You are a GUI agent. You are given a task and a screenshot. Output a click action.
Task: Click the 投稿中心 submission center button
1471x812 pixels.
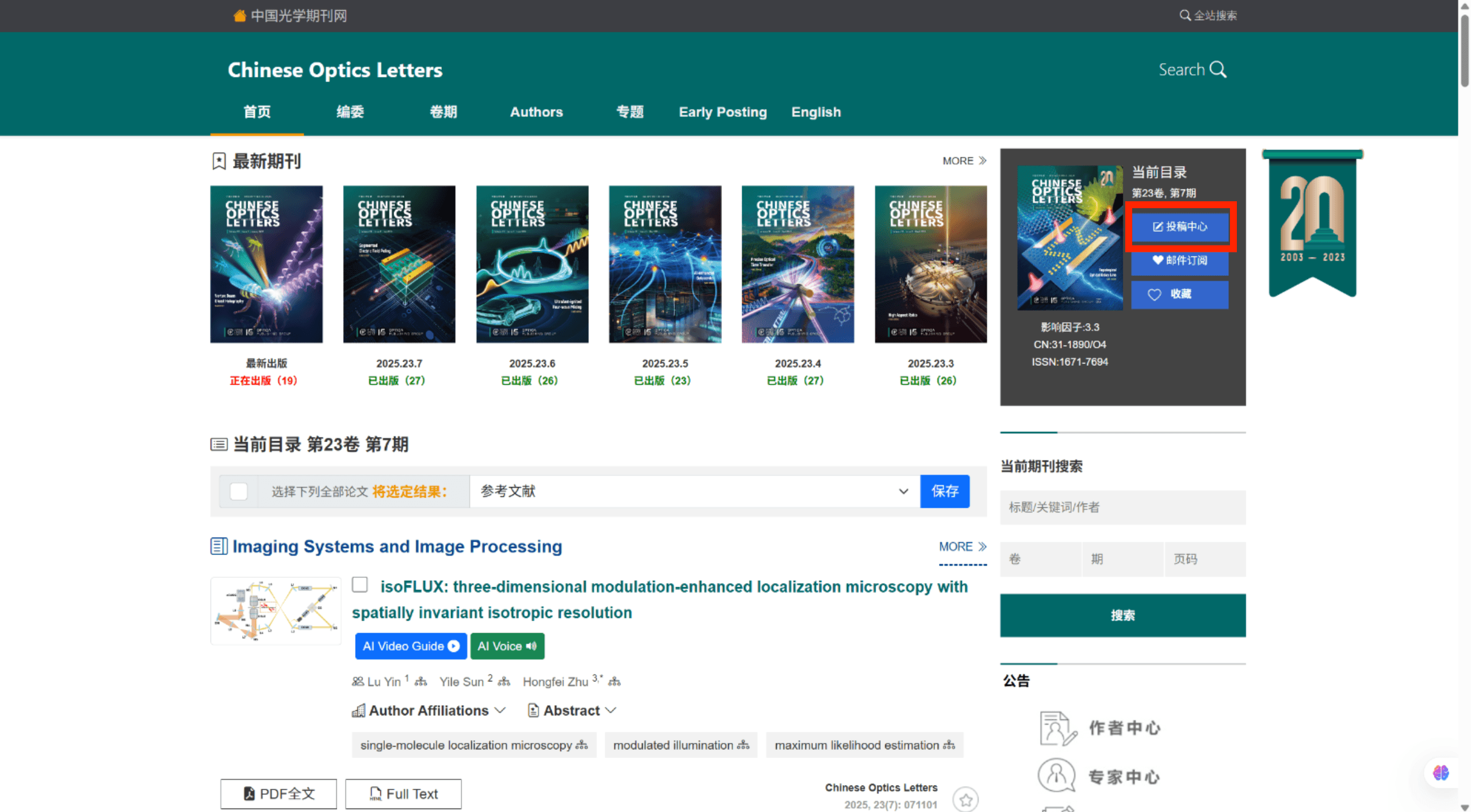pos(1180,227)
